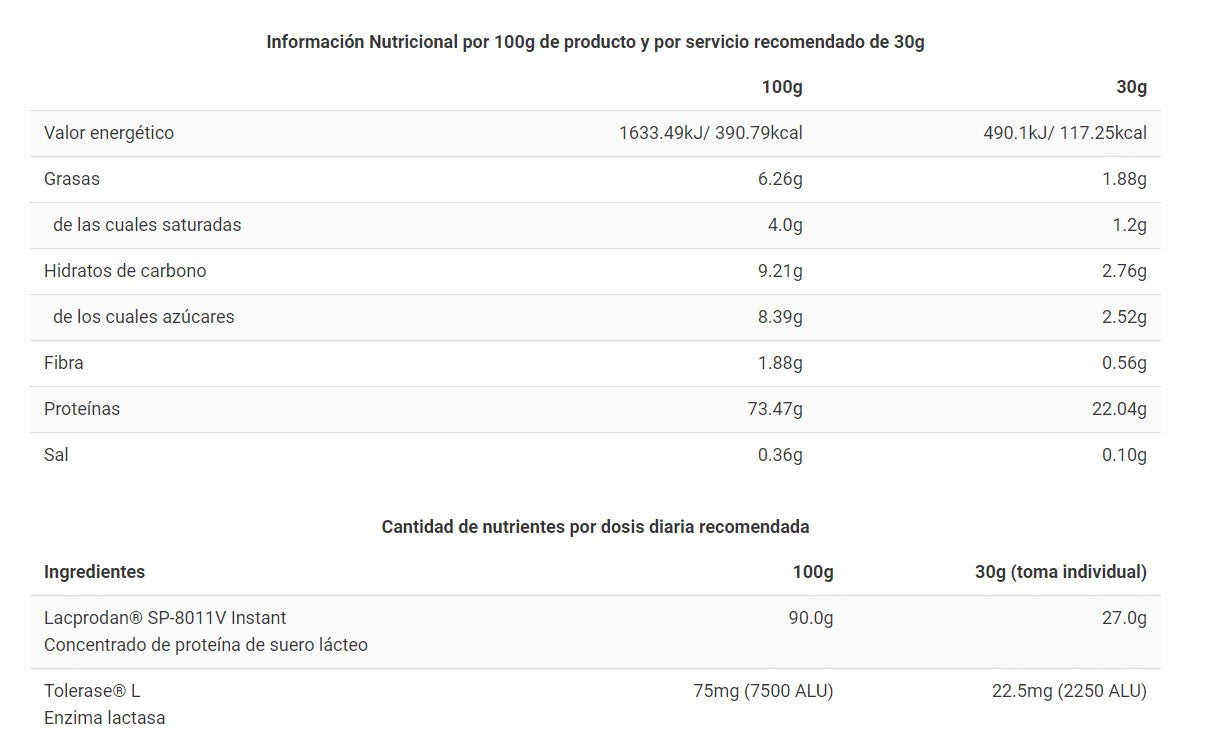This screenshot has width=1211, height=755.
Task: Click the 'Tolerase® L' ingredient name
Action: pos(92,691)
